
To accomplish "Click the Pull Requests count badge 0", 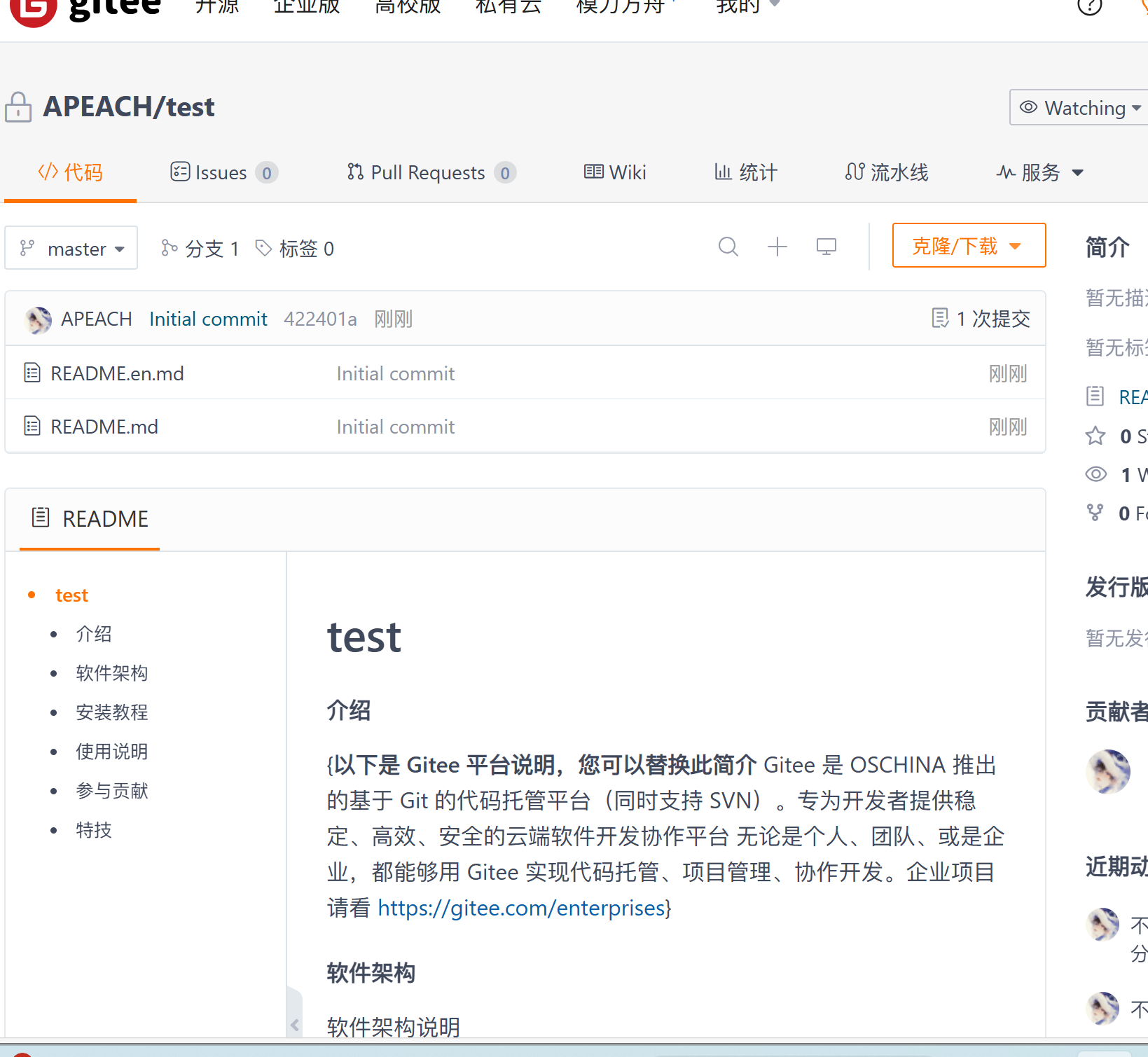I will click(x=505, y=172).
